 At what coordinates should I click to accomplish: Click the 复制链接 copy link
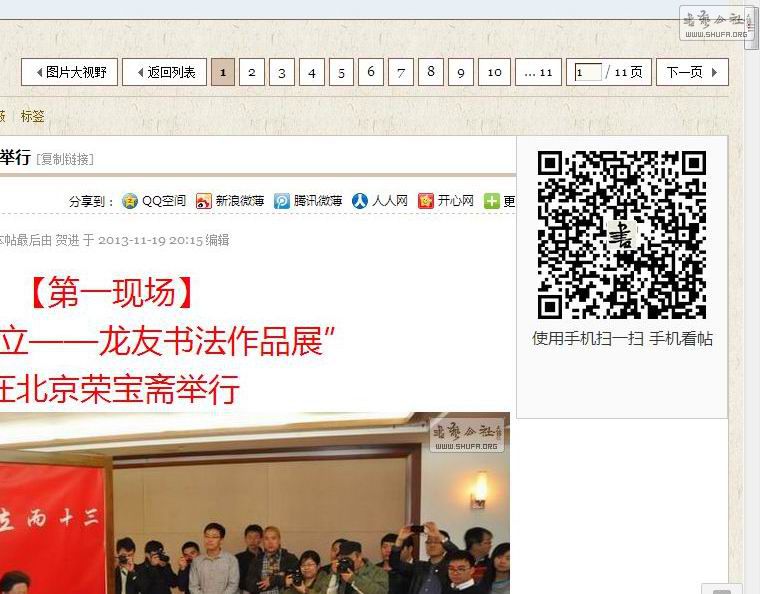pyautogui.click(x=65, y=159)
